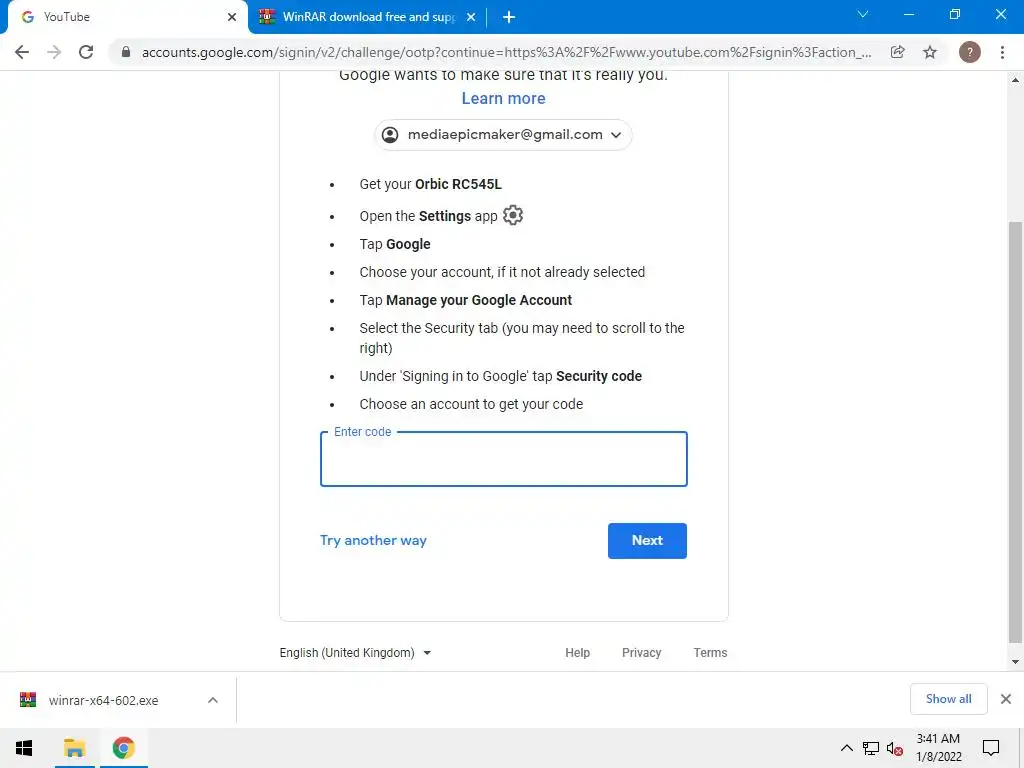Image resolution: width=1024 pixels, height=768 pixels.
Task: Reload the current page
Action: coord(86,52)
